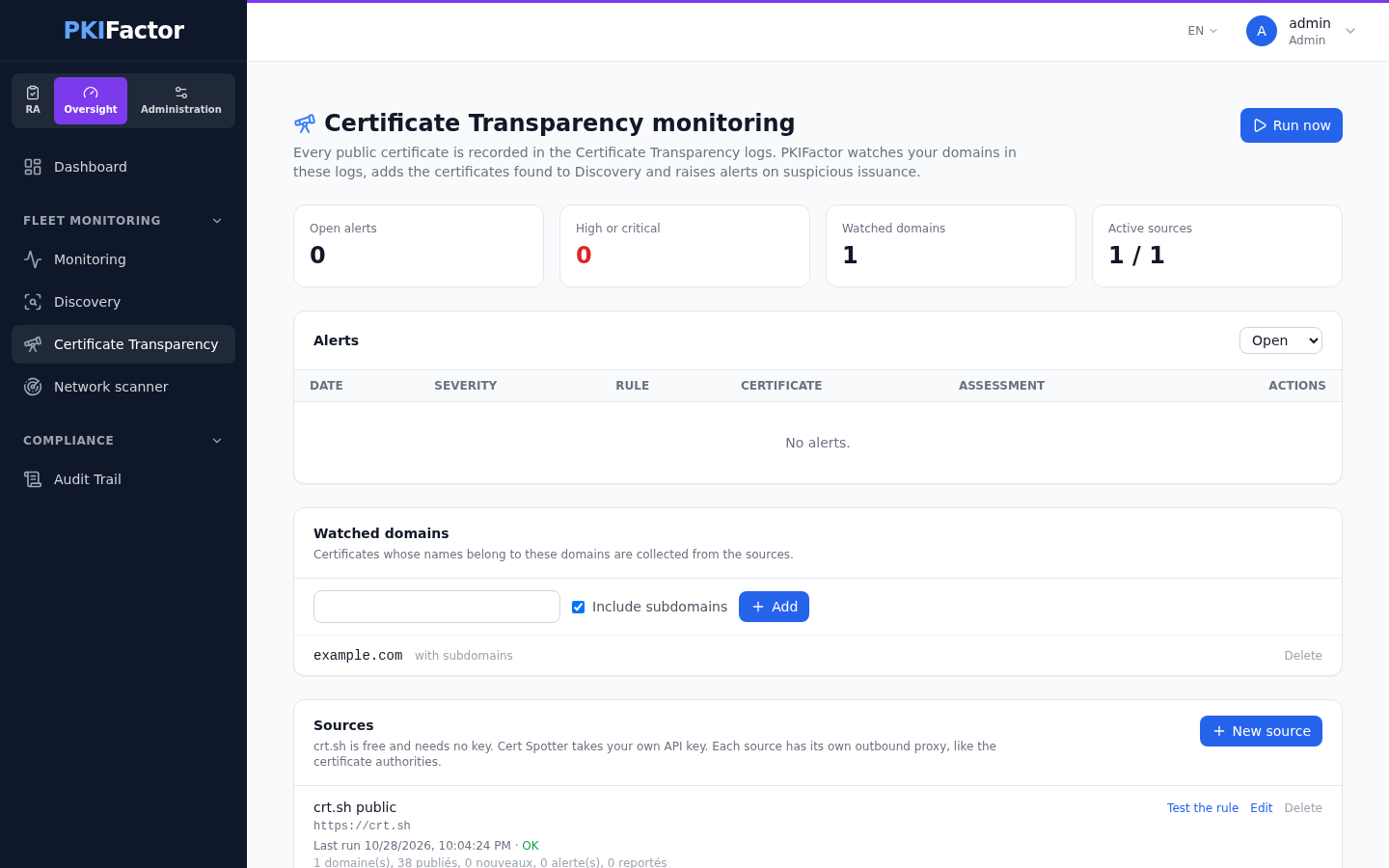Click the Open alerts card
Image resolution: width=1389 pixels, height=868 pixels.
coord(419,246)
